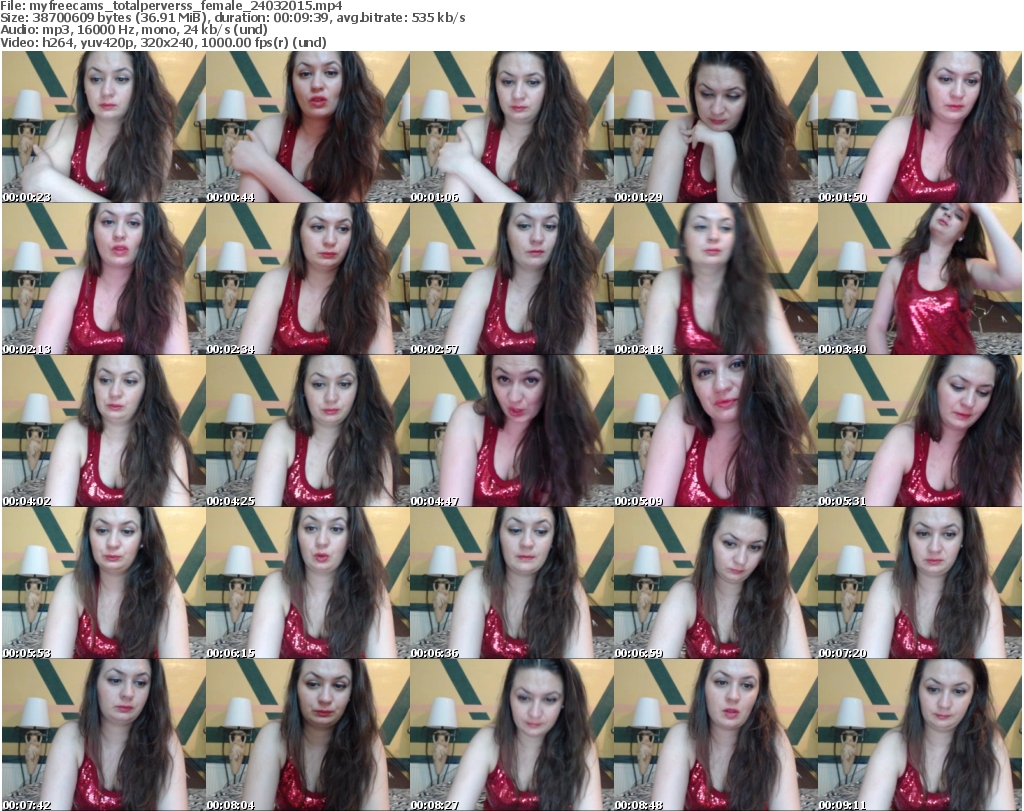Select the frame stamped 00:05:31
This screenshot has width=1024, height=811.
pyautogui.click(x=920, y=431)
